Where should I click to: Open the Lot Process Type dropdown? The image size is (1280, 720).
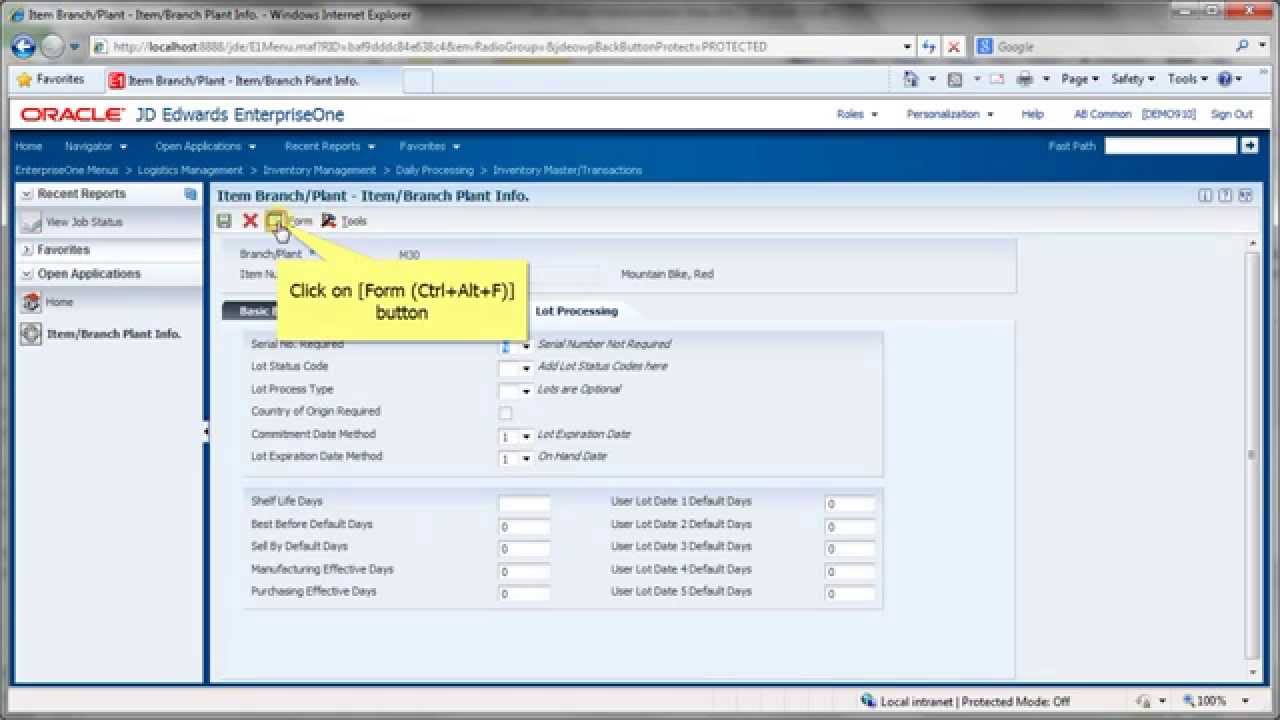[526, 391]
